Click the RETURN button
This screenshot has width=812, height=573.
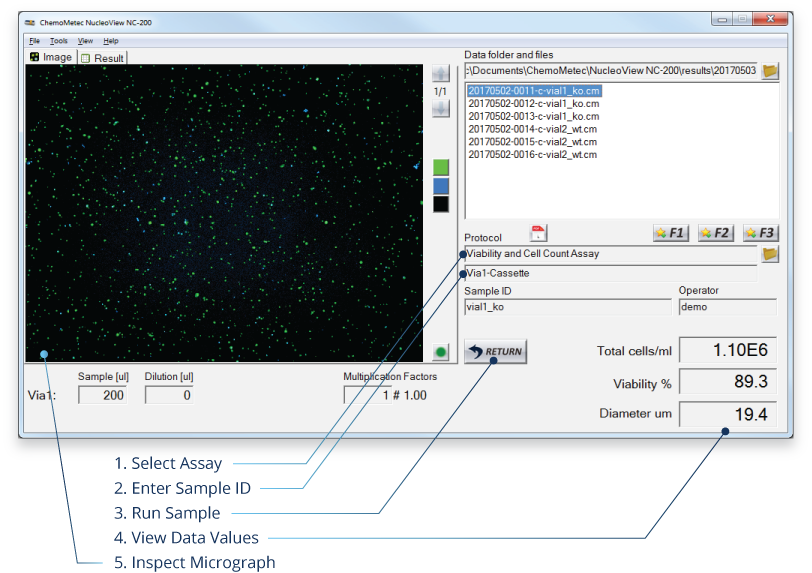click(x=496, y=352)
